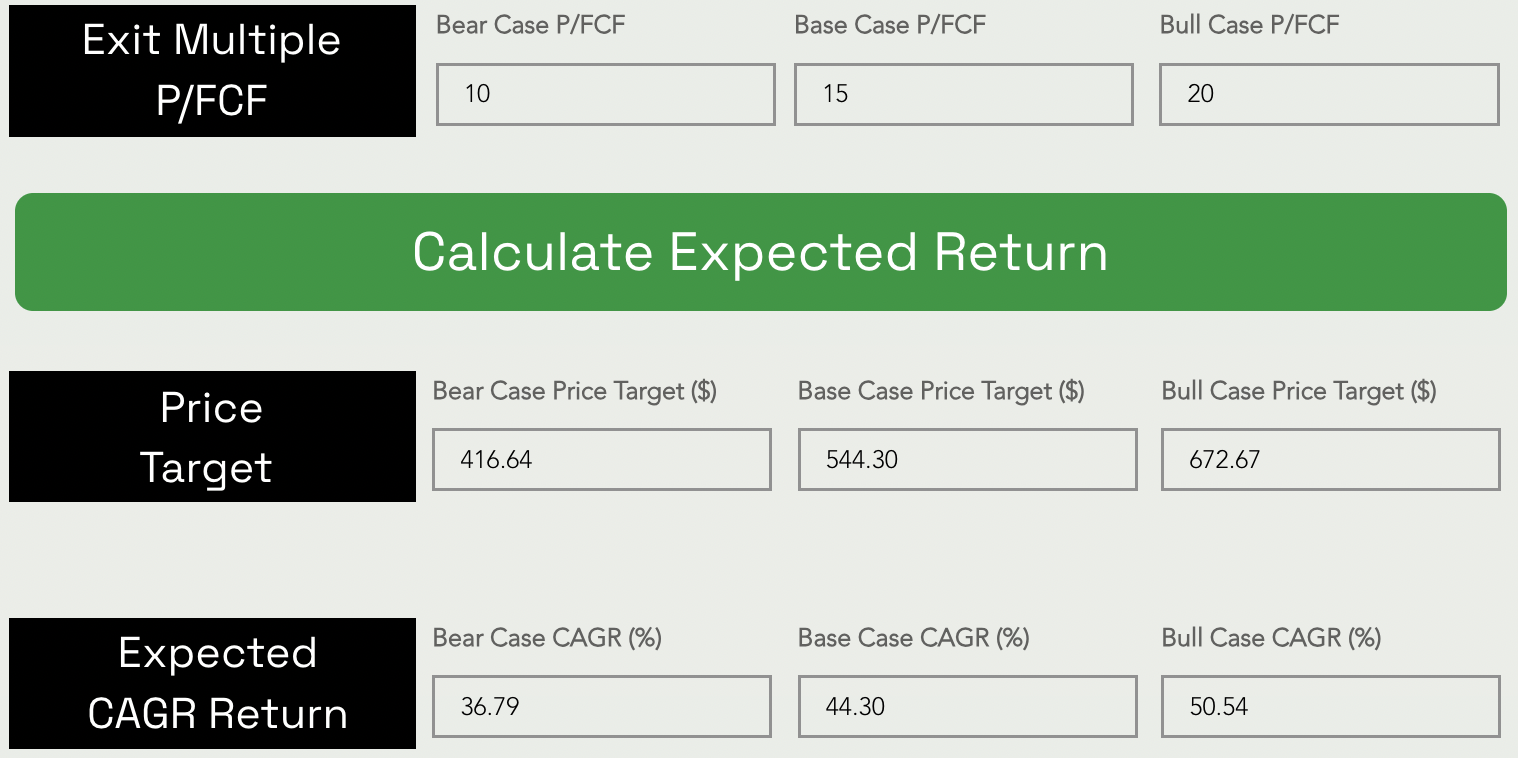The width and height of the screenshot is (1518, 758).
Task: Focus the Bull Case Price Target field
Action: [1330, 460]
